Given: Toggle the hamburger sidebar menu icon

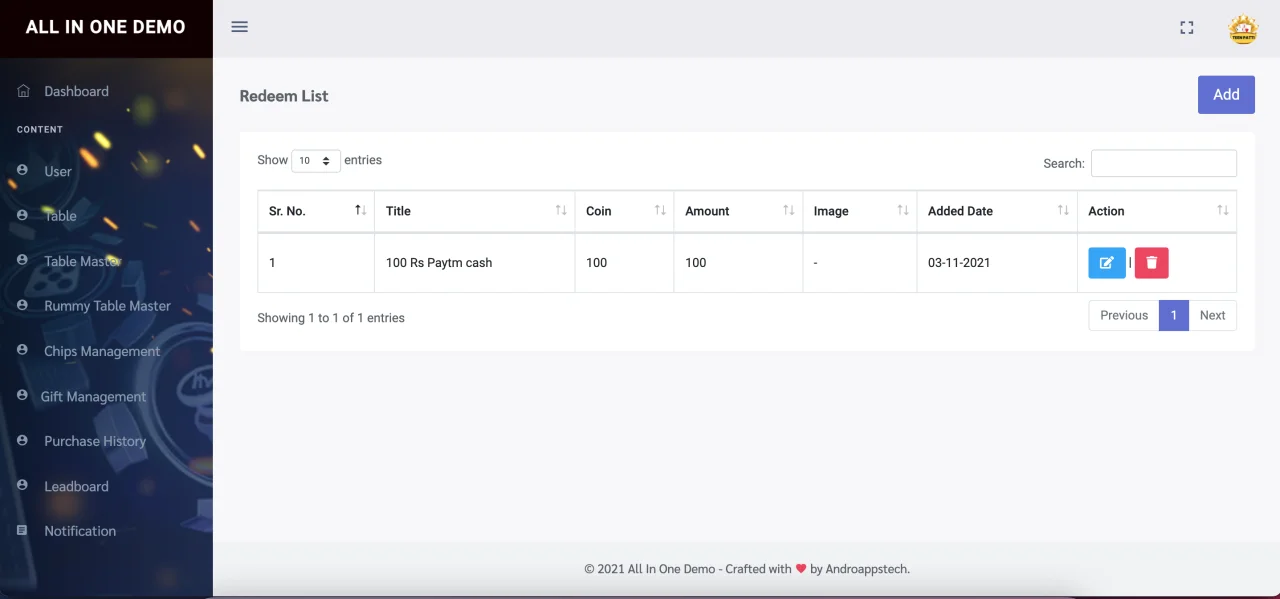Looking at the screenshot, I should point(239,27).
